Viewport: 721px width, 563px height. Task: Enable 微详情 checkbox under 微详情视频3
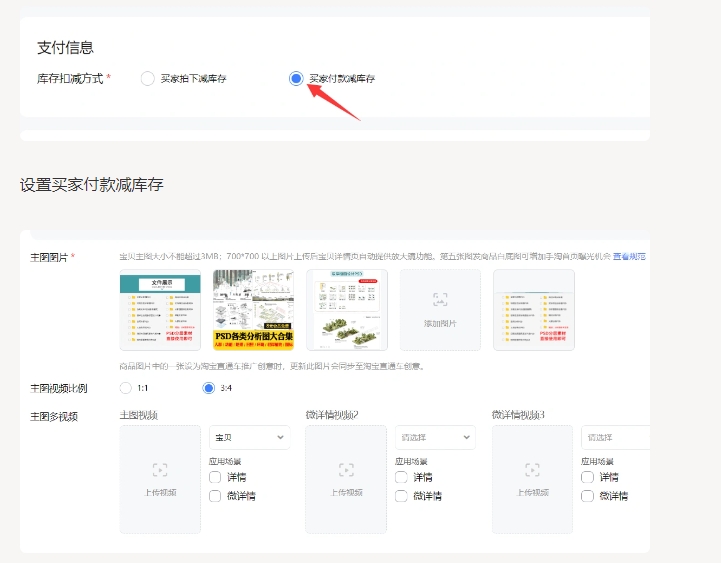587,495
